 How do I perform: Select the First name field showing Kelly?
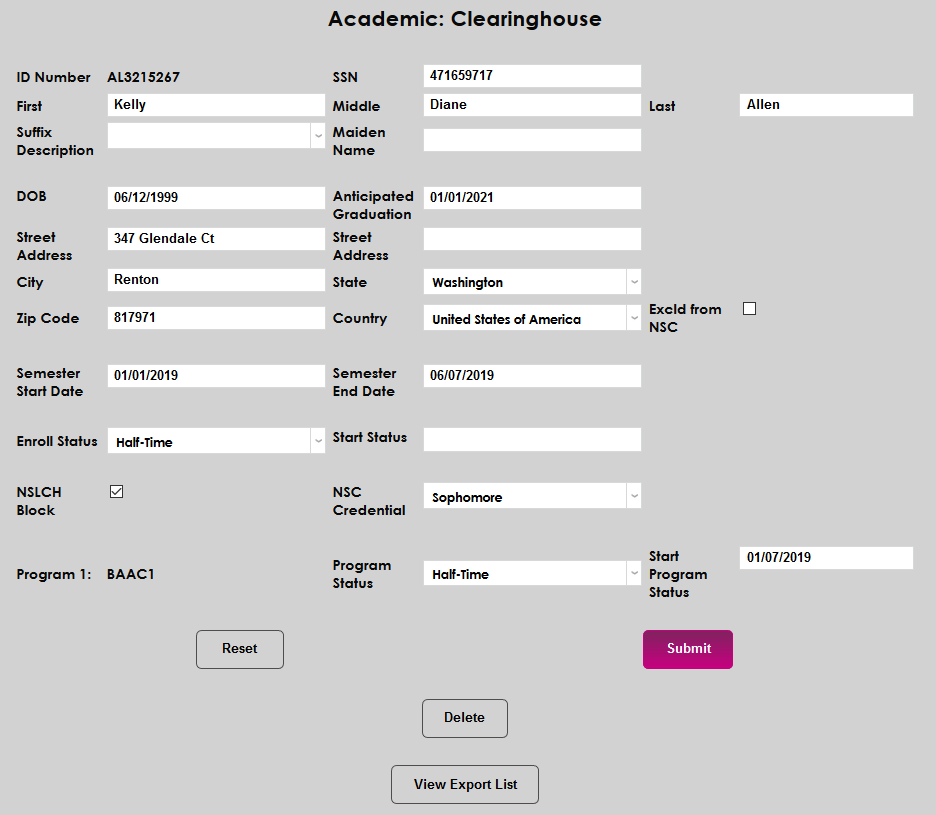[215, 104]
